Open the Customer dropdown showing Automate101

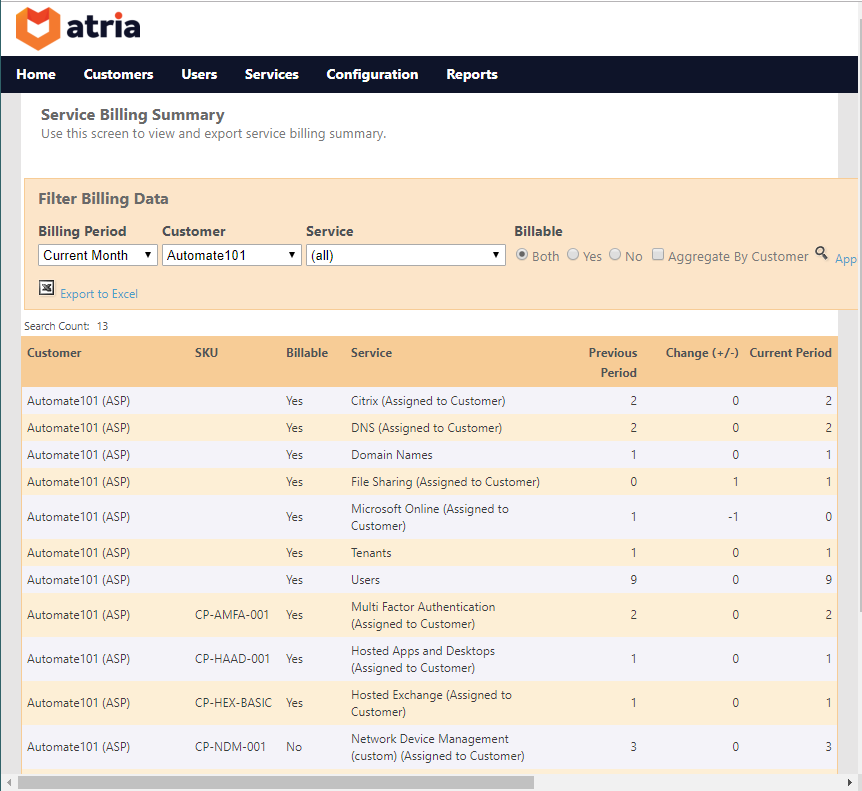[231, 255]
